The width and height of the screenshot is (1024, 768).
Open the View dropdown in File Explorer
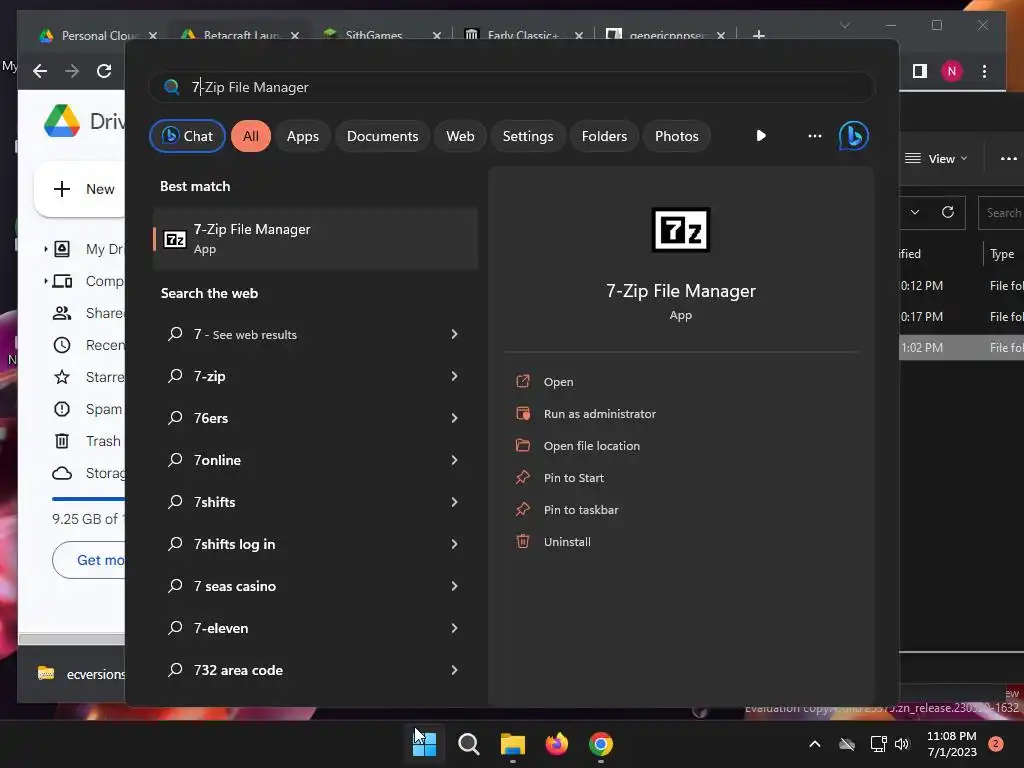click(936, 159)
